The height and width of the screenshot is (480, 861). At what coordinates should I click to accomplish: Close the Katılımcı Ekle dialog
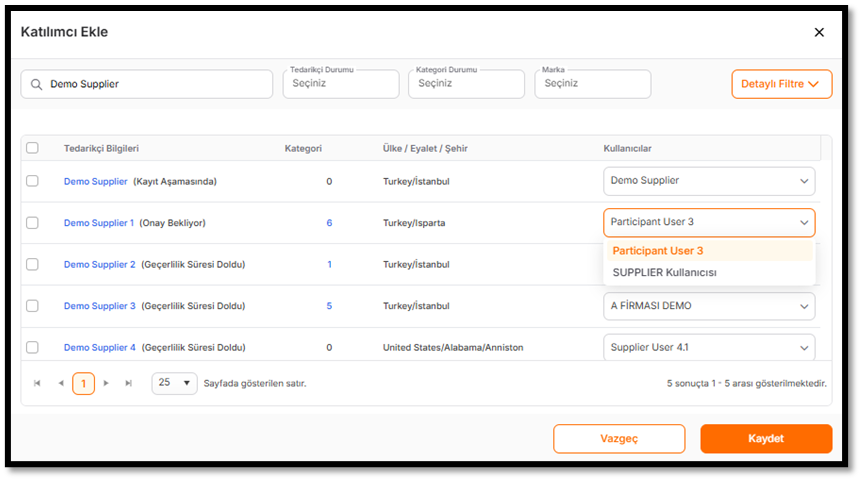819,32
